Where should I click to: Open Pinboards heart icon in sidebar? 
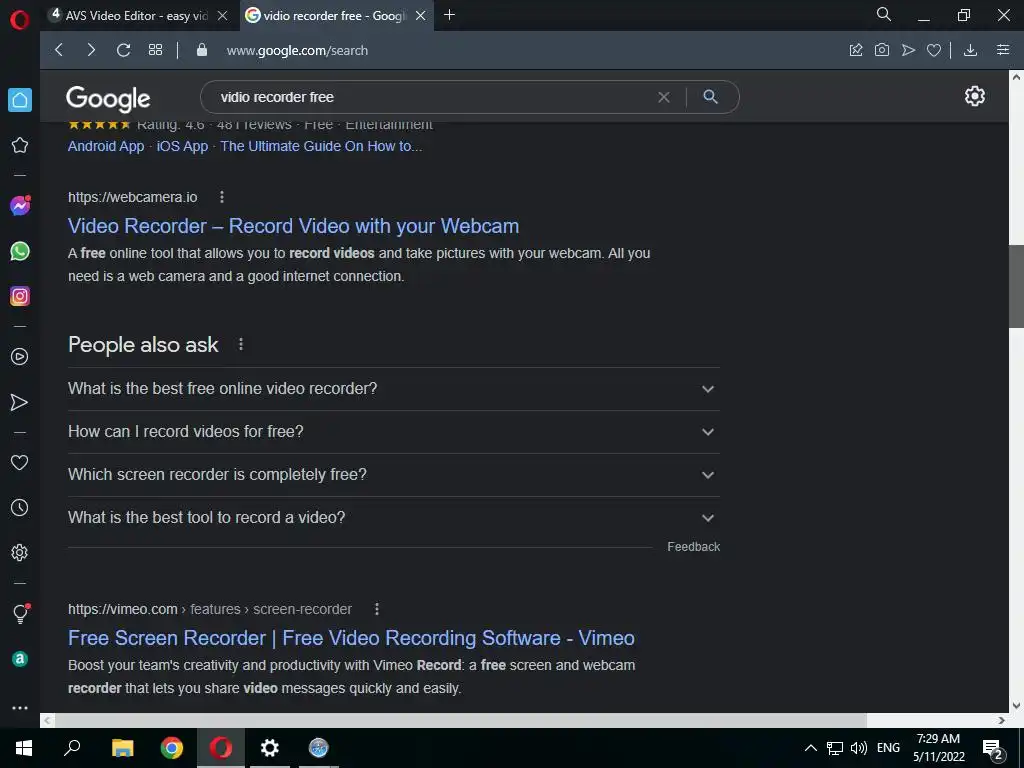[x=20, y=462]
